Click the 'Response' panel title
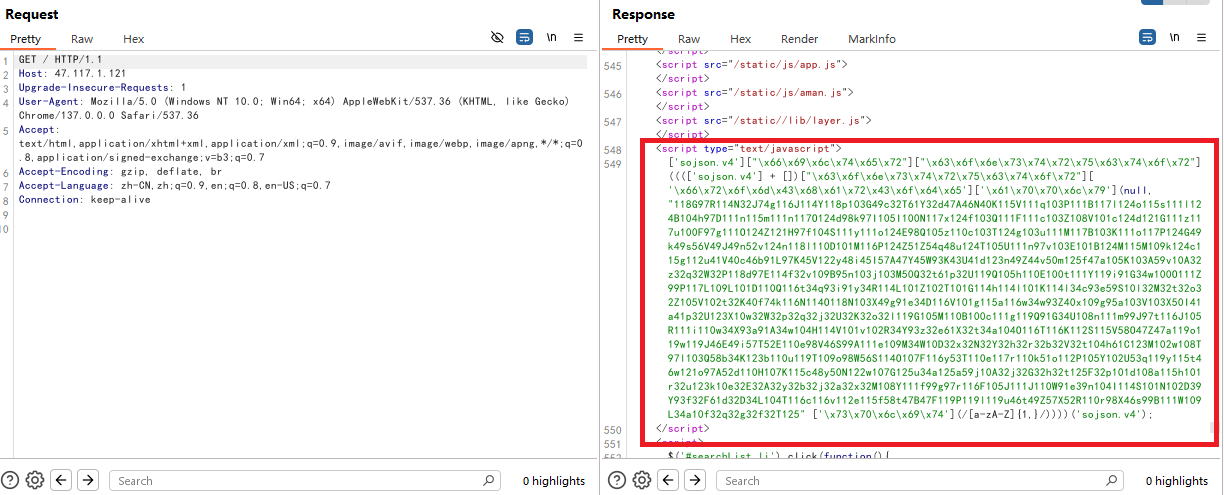Viewport: 1224px width, 495px height. pos(643,14)
